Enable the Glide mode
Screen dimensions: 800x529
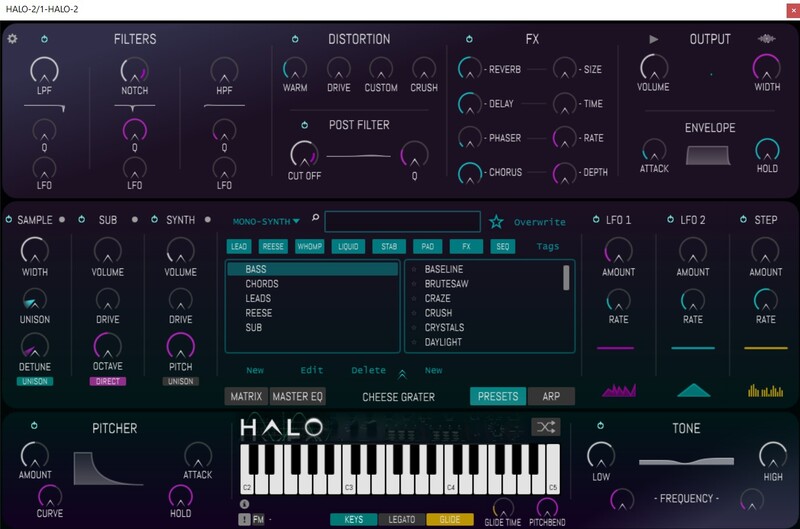coord(449,519)
